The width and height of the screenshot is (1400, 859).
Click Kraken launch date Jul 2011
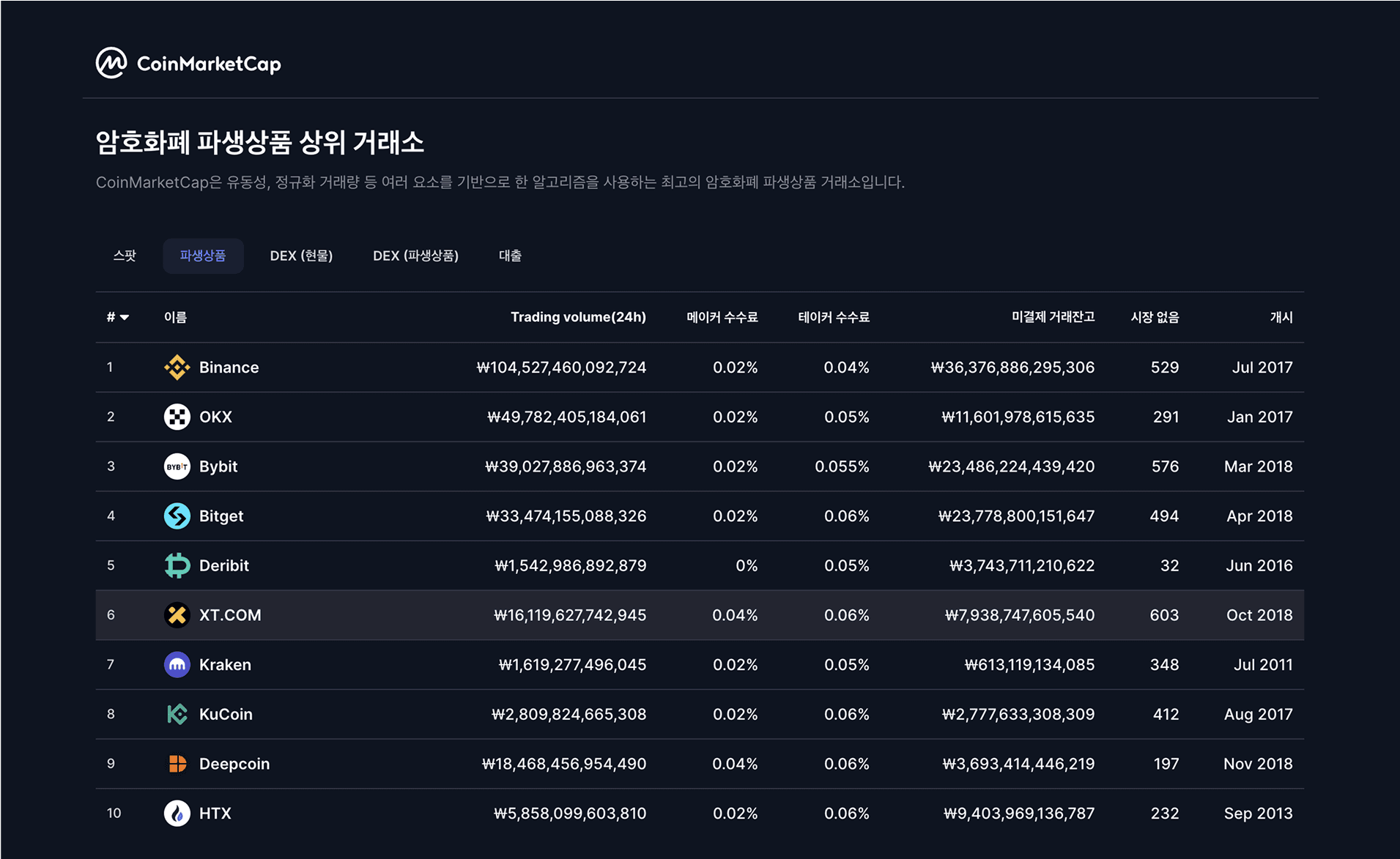[x=1263, y=664]
